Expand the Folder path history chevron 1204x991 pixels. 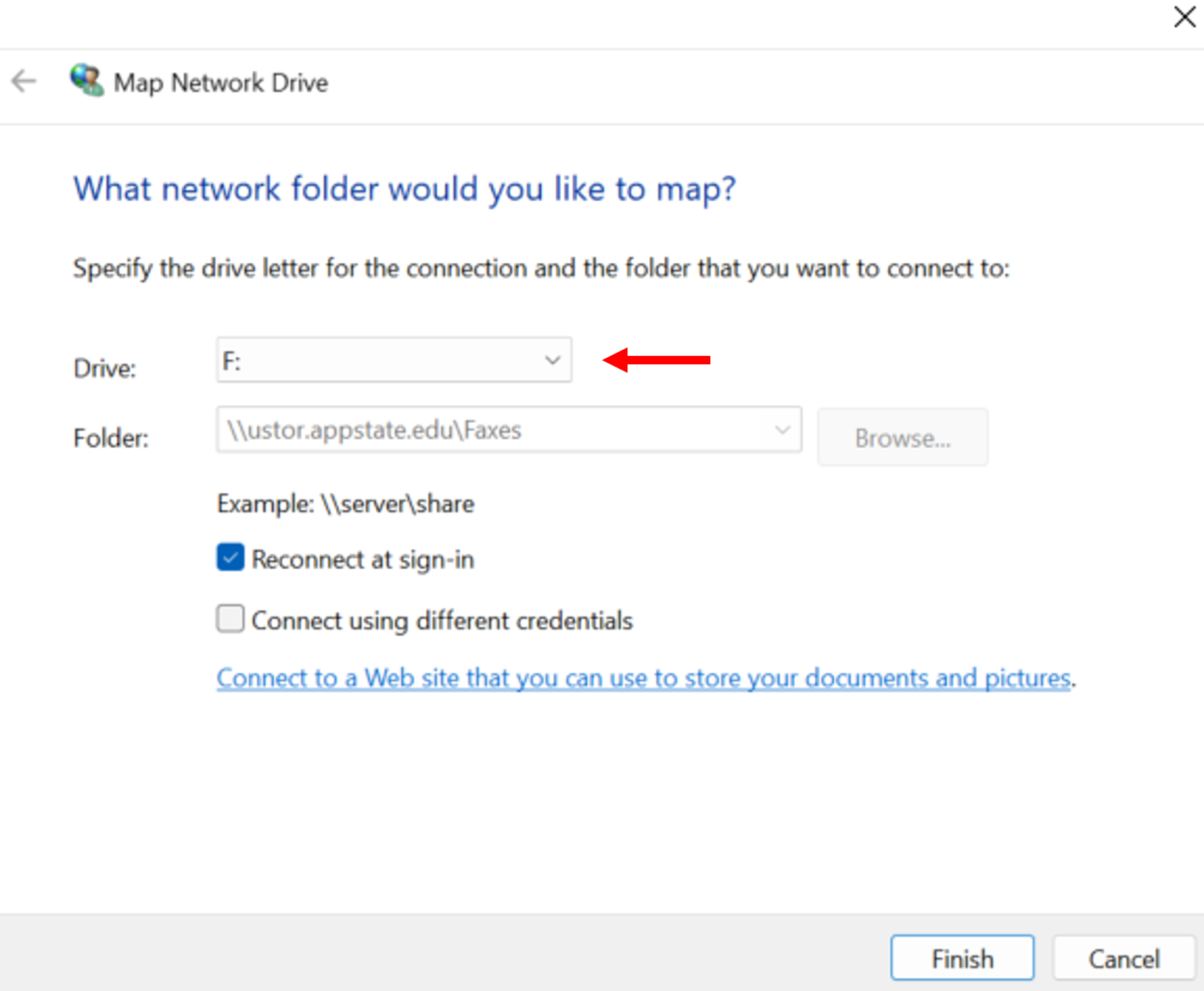782,430
